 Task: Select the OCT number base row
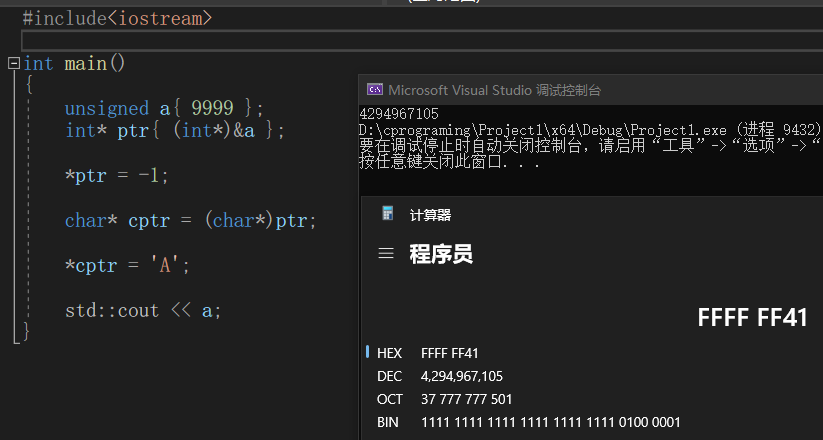pyautogui.click(x=593, y=399)
